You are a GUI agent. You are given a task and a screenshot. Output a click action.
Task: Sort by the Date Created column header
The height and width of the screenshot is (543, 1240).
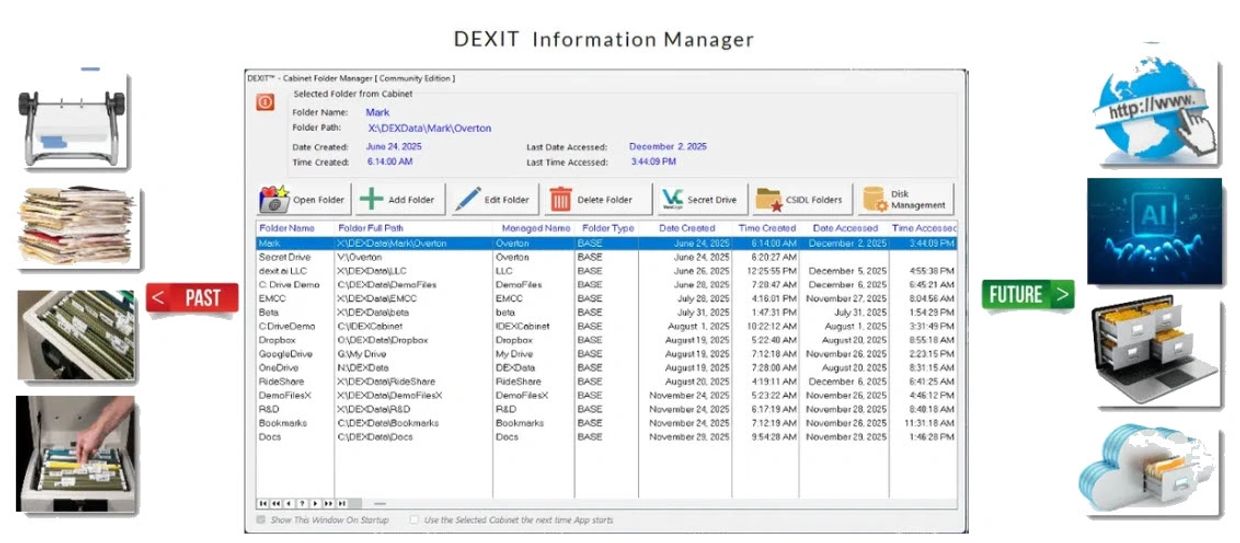point(686,228)
